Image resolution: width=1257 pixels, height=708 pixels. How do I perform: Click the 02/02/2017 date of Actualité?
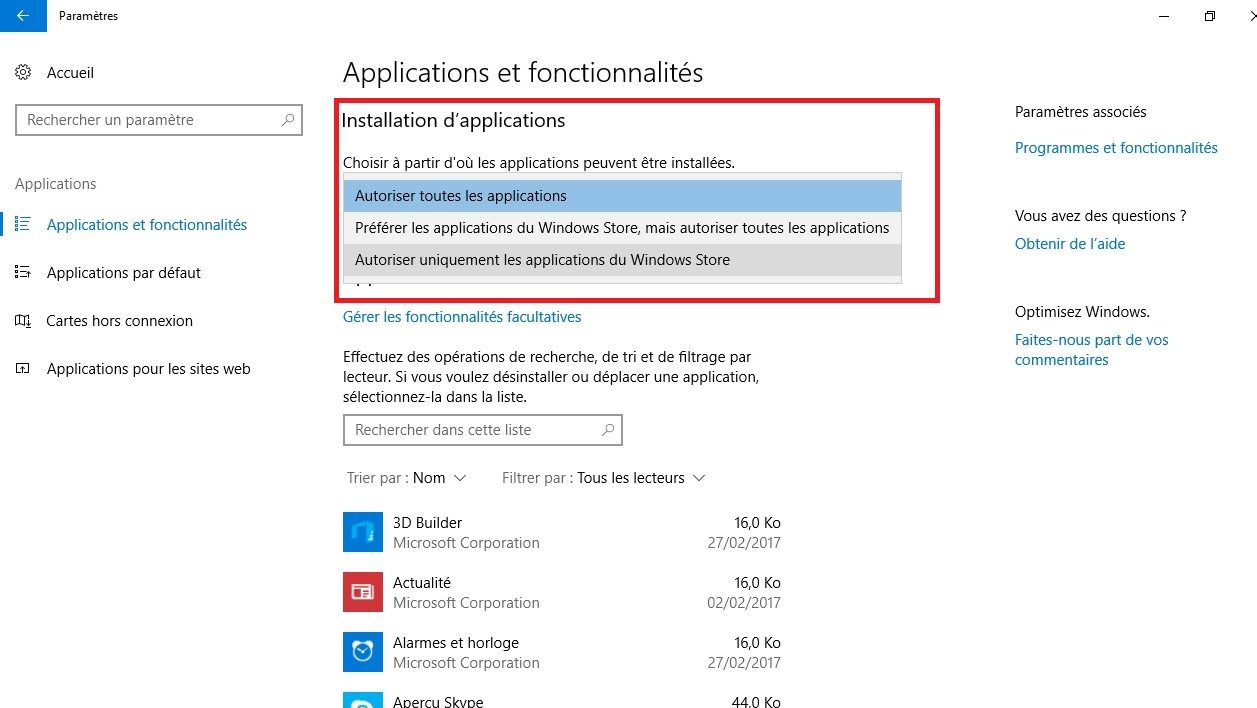pyautogui.click(x=744, y=603)
